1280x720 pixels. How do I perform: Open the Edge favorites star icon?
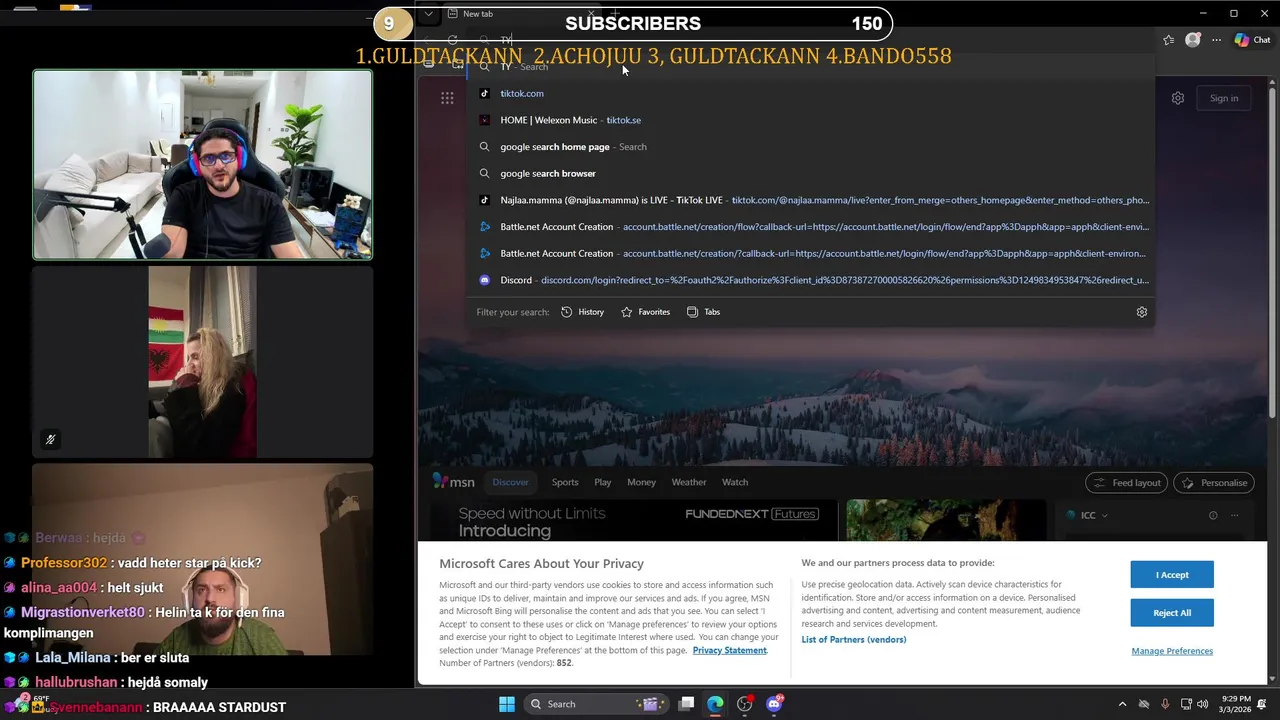point(1168,40)
